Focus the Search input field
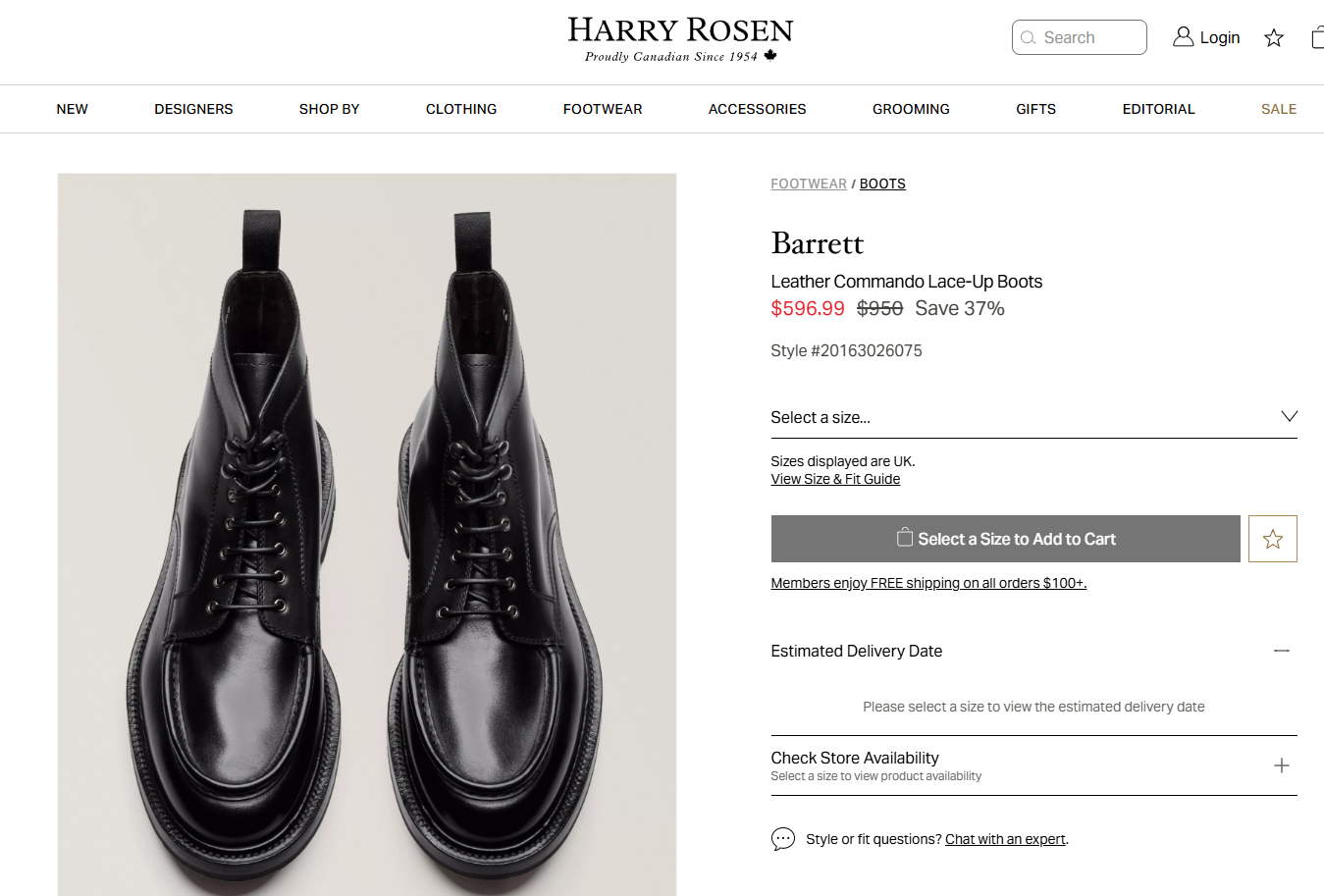Image resolution: width=1324 pixels, height=896 pixels. [1080, 37]
